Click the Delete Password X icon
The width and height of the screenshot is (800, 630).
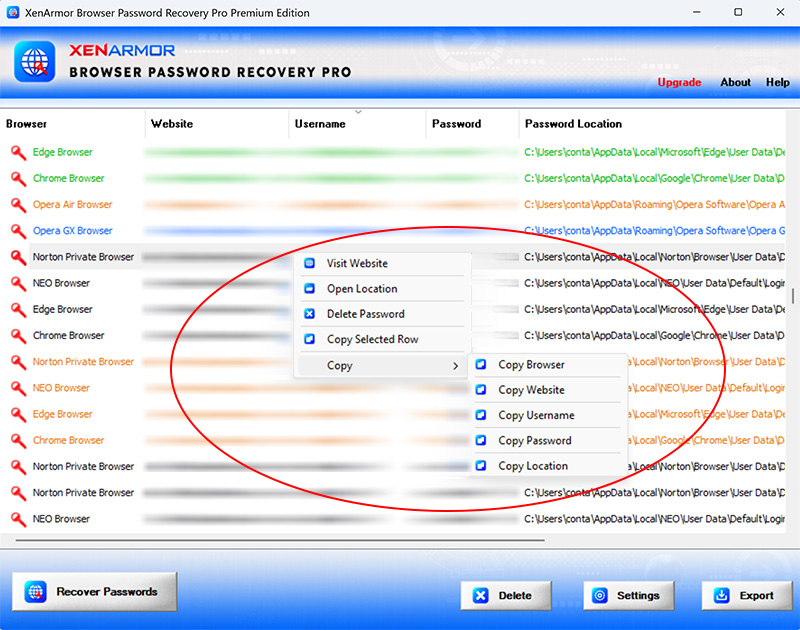click(309, 314)
